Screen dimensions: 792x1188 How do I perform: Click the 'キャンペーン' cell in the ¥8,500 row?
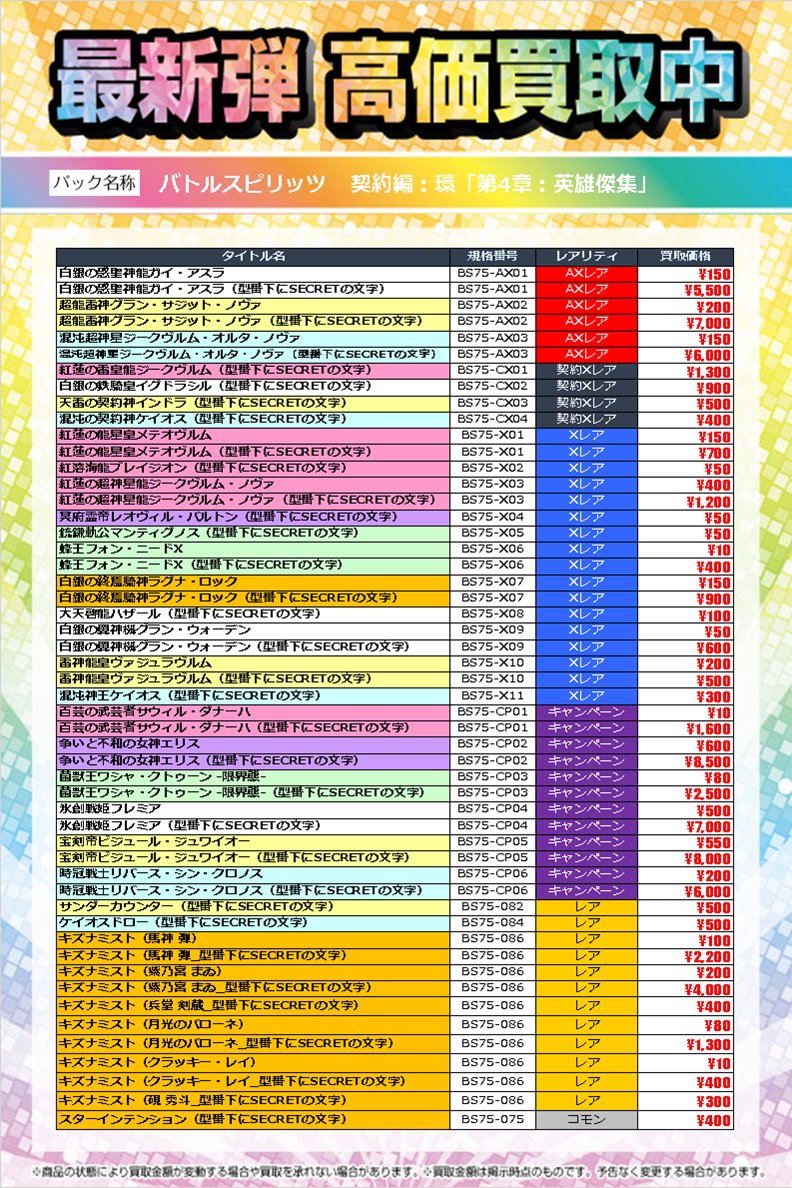click(586, 761)
